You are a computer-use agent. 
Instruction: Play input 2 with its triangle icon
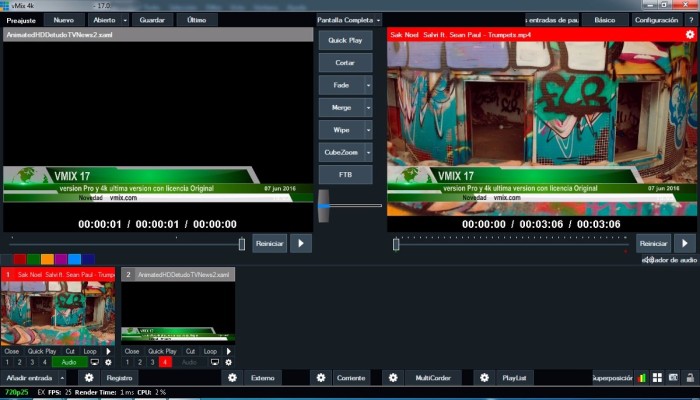[x=229, y=351]
